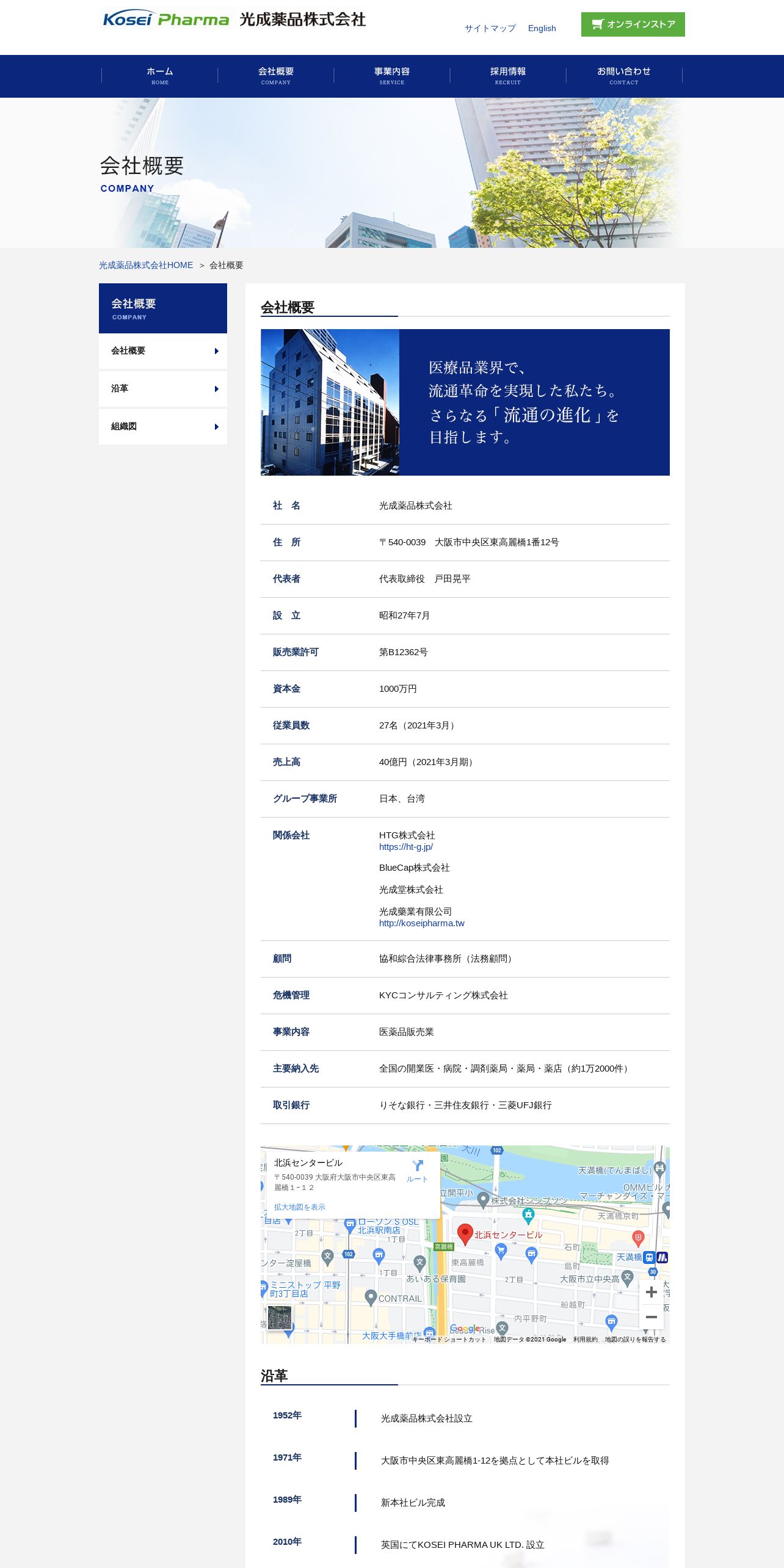Click breadcrumb 光成薬品株式会社HOME
Image resolution: width=784 pixels, height=1568 pixels.
(146, 265)
